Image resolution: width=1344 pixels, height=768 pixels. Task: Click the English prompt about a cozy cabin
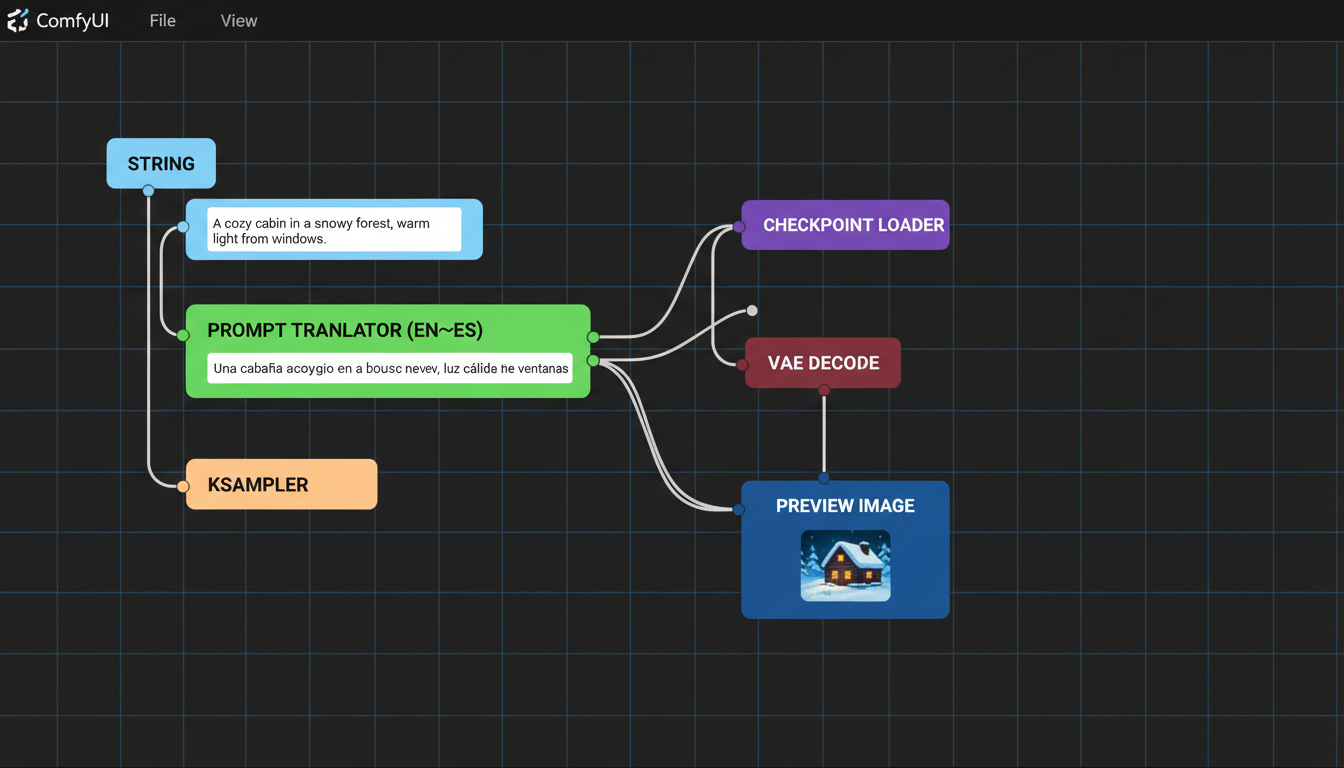(333, 230)
